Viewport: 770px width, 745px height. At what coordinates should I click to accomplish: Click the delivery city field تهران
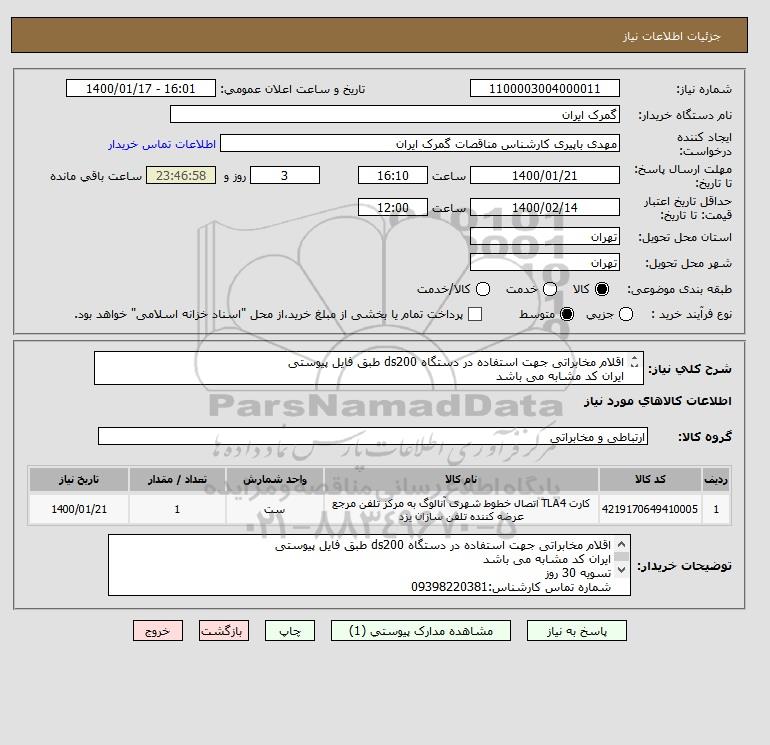click(x=545, y=263)
